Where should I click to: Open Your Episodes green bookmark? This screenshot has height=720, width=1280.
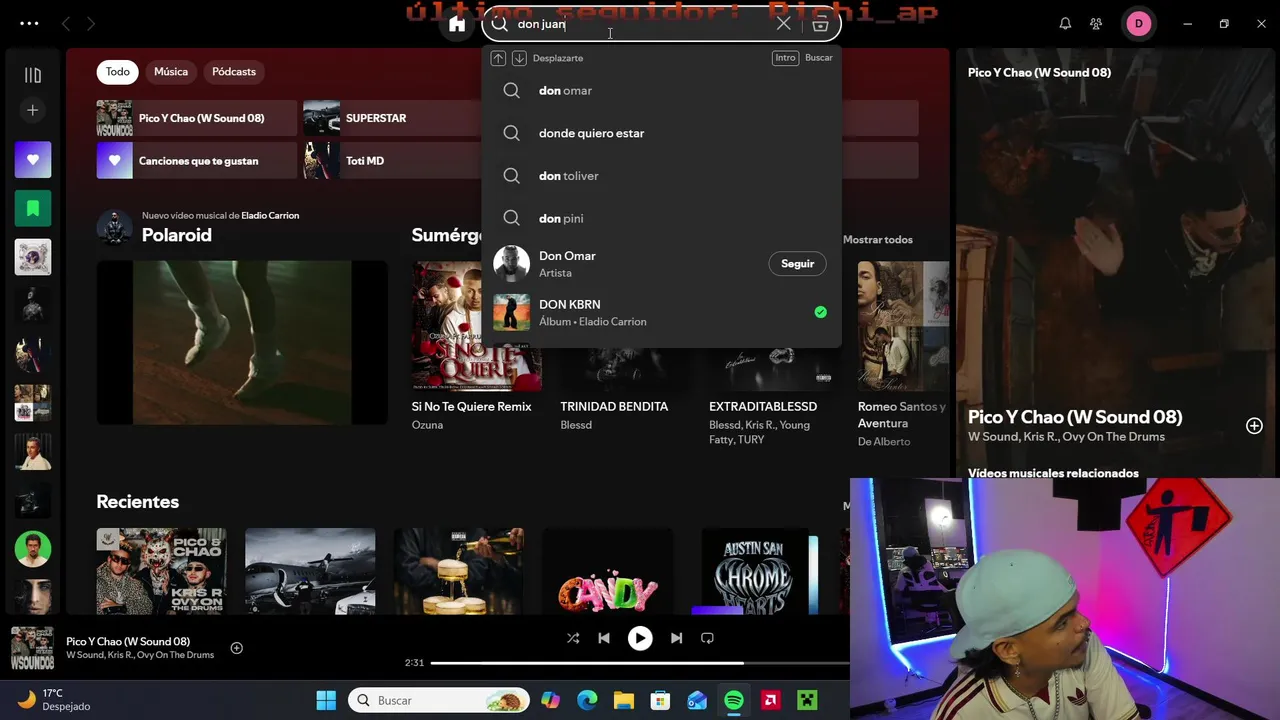click(33, 208)
